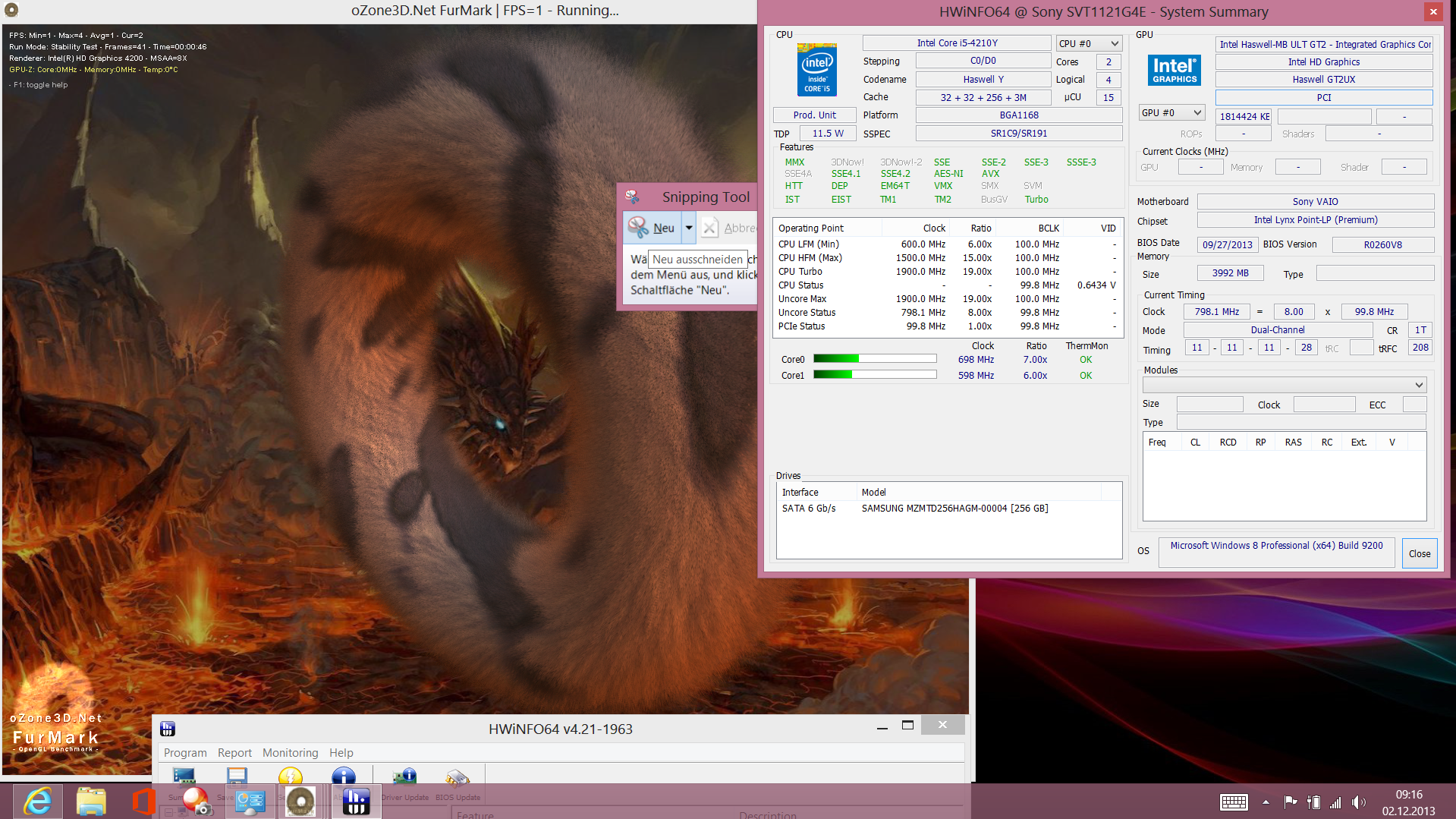Screen dimensions: 1456x819
Task: Open the GPU #0 selector dropdown
Action: (1172, 113)
